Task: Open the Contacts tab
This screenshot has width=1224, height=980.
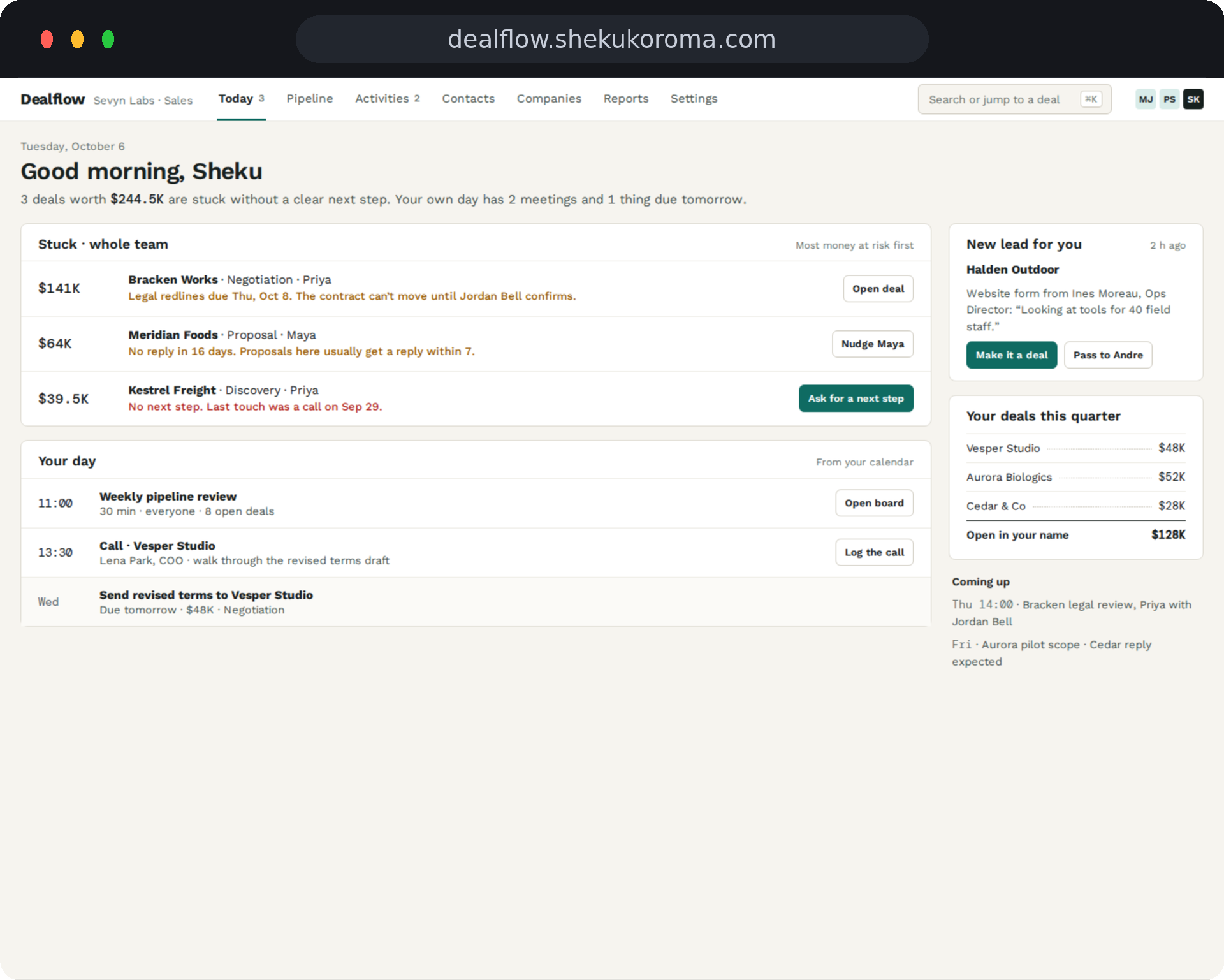Action: pyautogui.click(x=469, y=99)
